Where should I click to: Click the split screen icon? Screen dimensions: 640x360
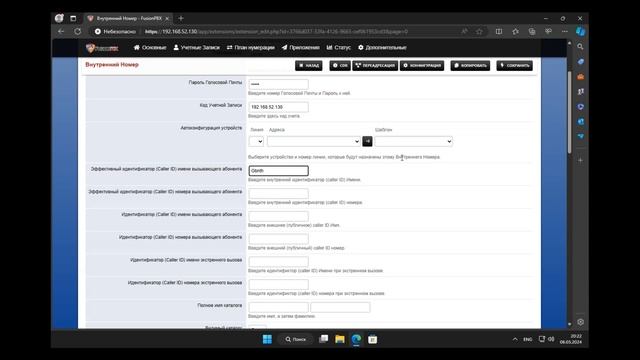[x=499, y=31]
